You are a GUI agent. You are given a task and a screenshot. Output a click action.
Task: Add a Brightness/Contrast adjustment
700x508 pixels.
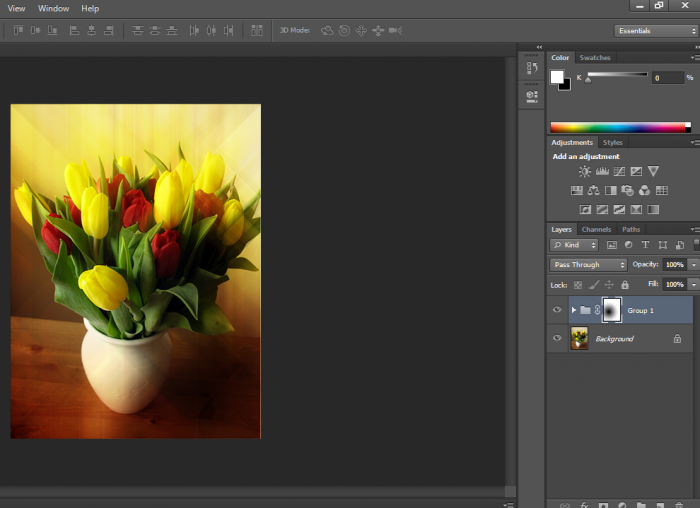click(584, 172)
